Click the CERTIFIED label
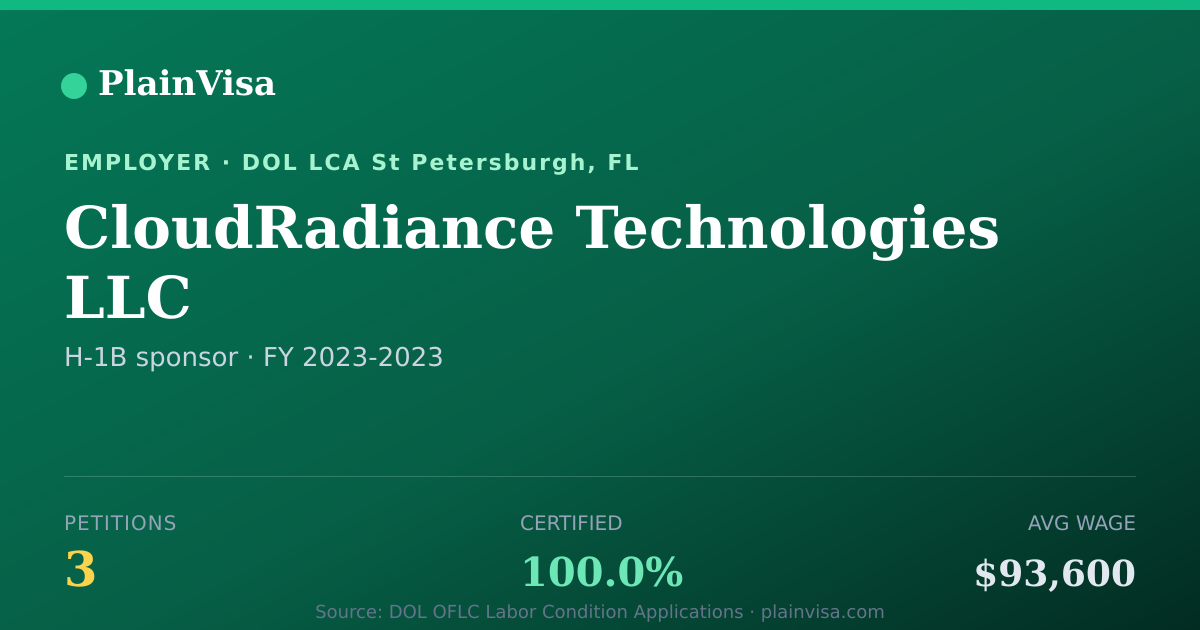The height and width of the screenshot is (630, 1200). coord(571,524)
